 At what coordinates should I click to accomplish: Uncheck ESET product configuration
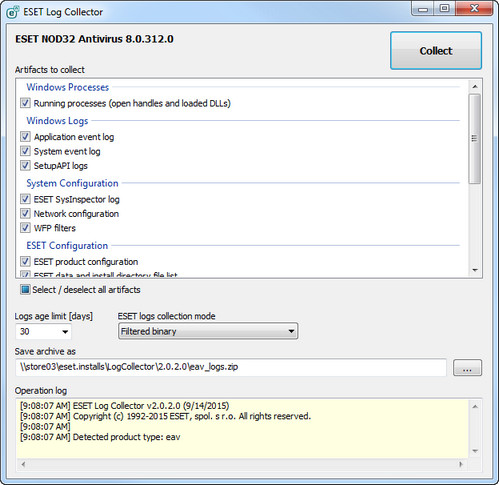click(x=25, y=261)
